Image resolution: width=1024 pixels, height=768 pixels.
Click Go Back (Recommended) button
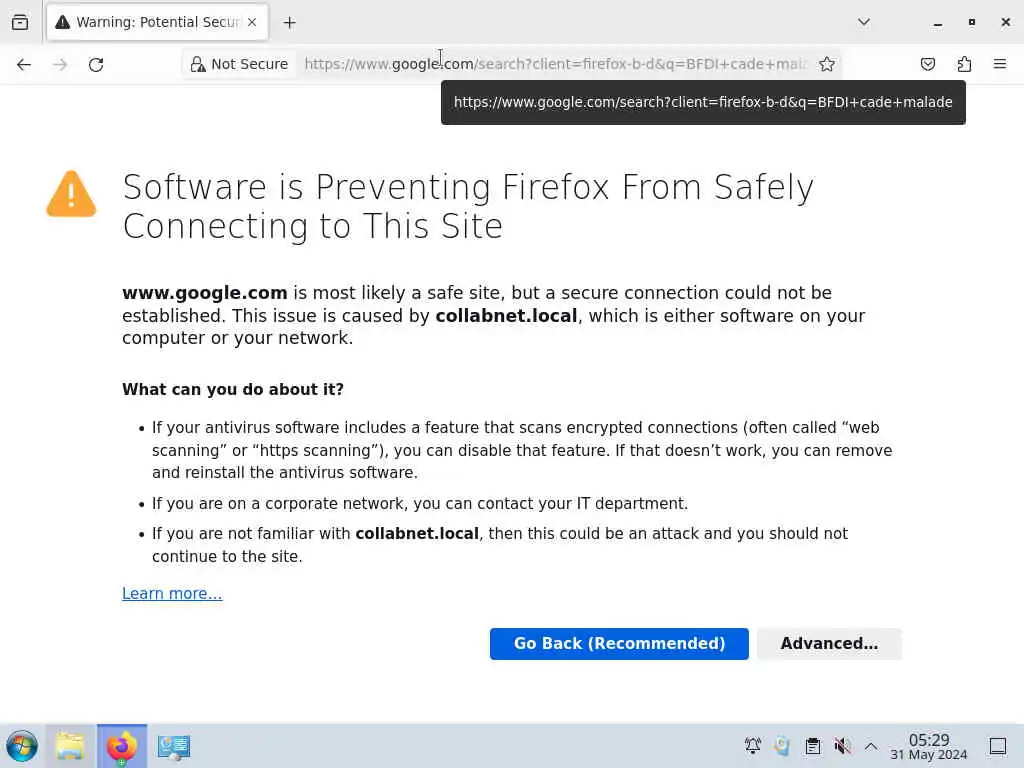pos(619,644)
